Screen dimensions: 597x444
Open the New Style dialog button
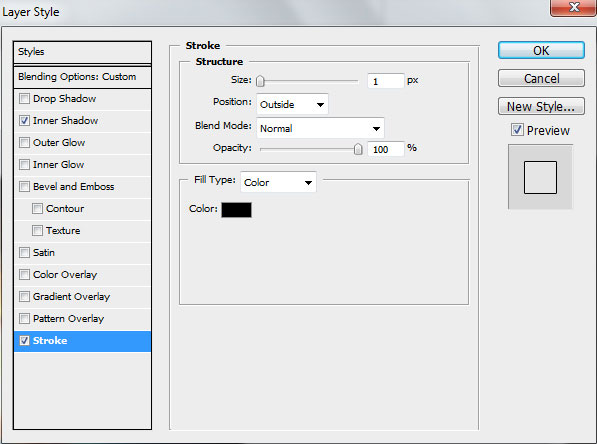(541, 106)
